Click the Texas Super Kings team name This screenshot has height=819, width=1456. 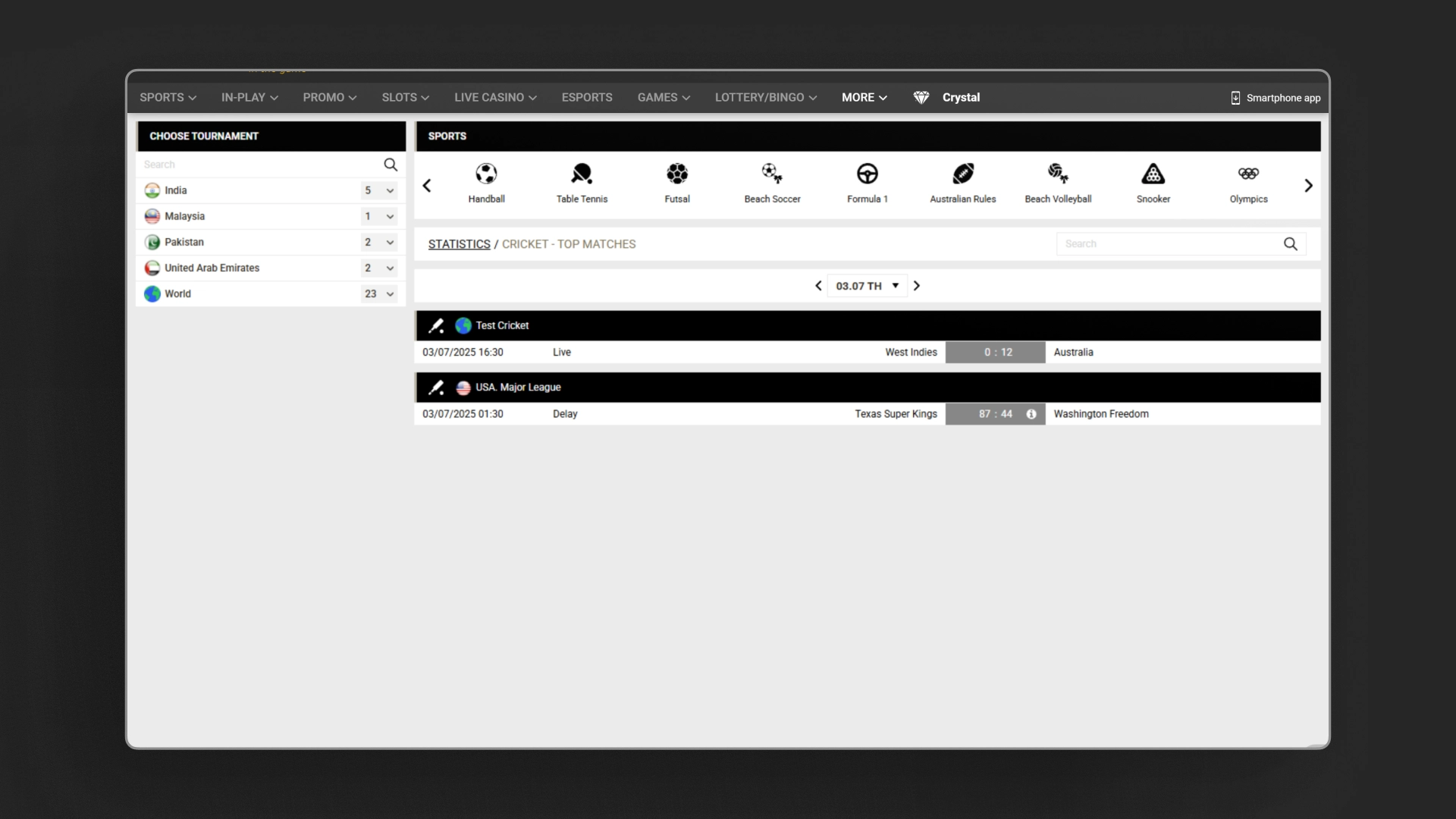tap(896, 414)
